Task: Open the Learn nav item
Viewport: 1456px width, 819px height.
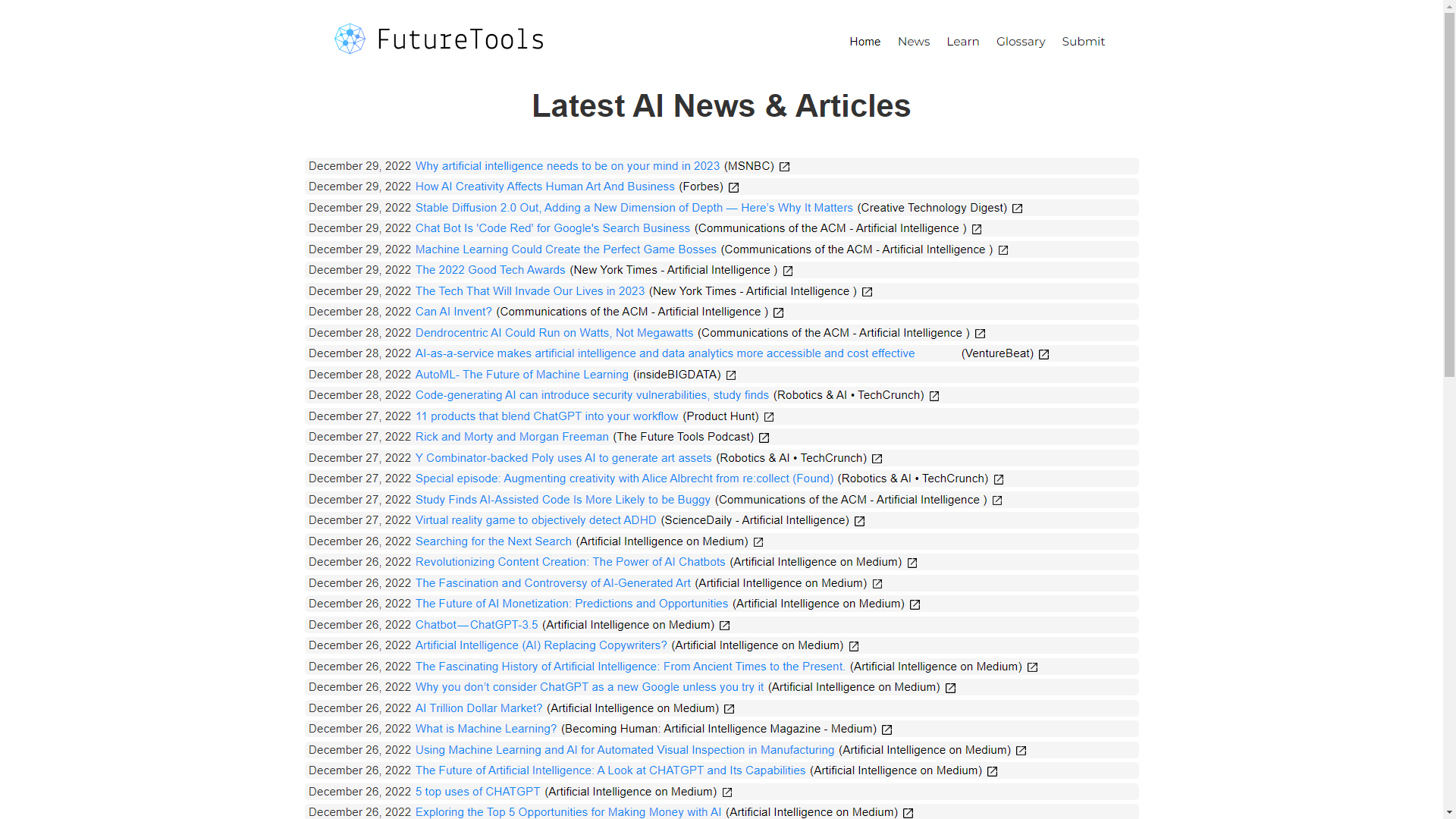Action: point(962,42)
